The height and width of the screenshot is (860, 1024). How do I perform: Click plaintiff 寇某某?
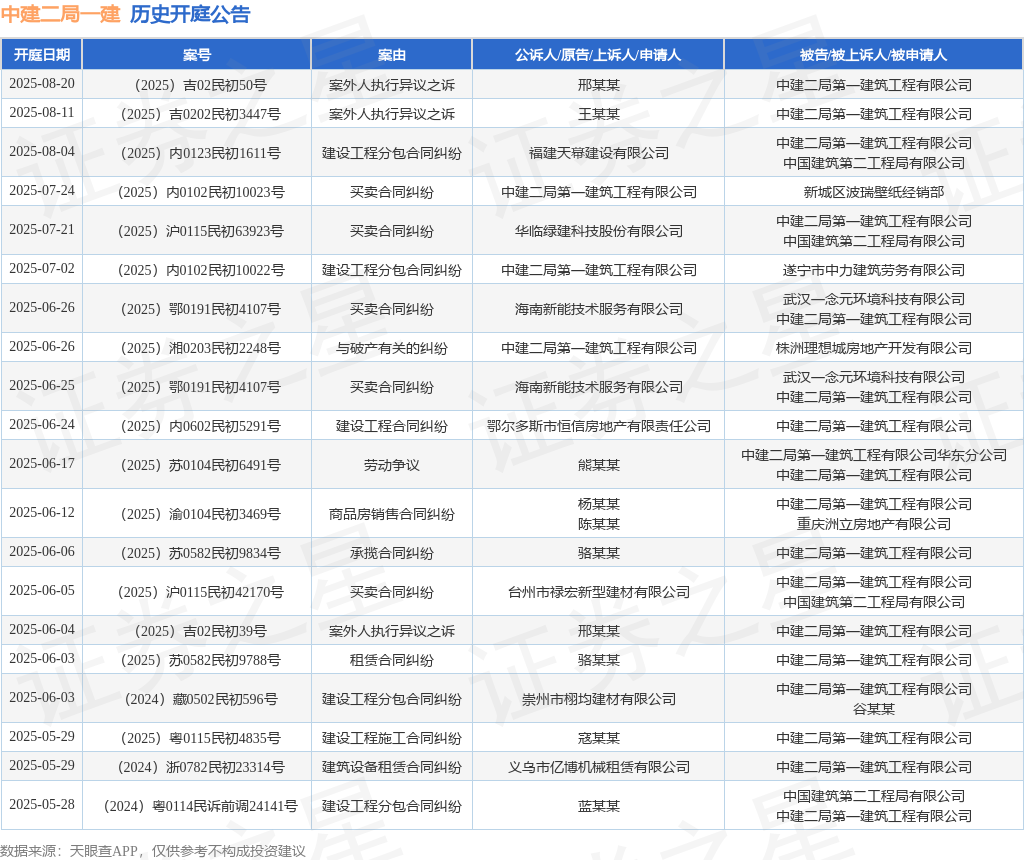598,739
